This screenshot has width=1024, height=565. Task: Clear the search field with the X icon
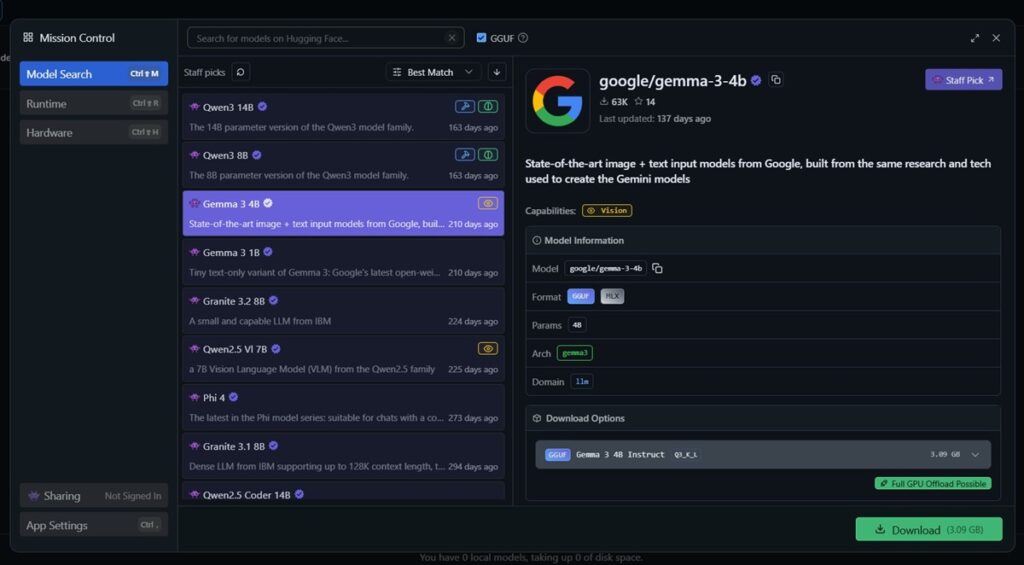pos(452,38)
